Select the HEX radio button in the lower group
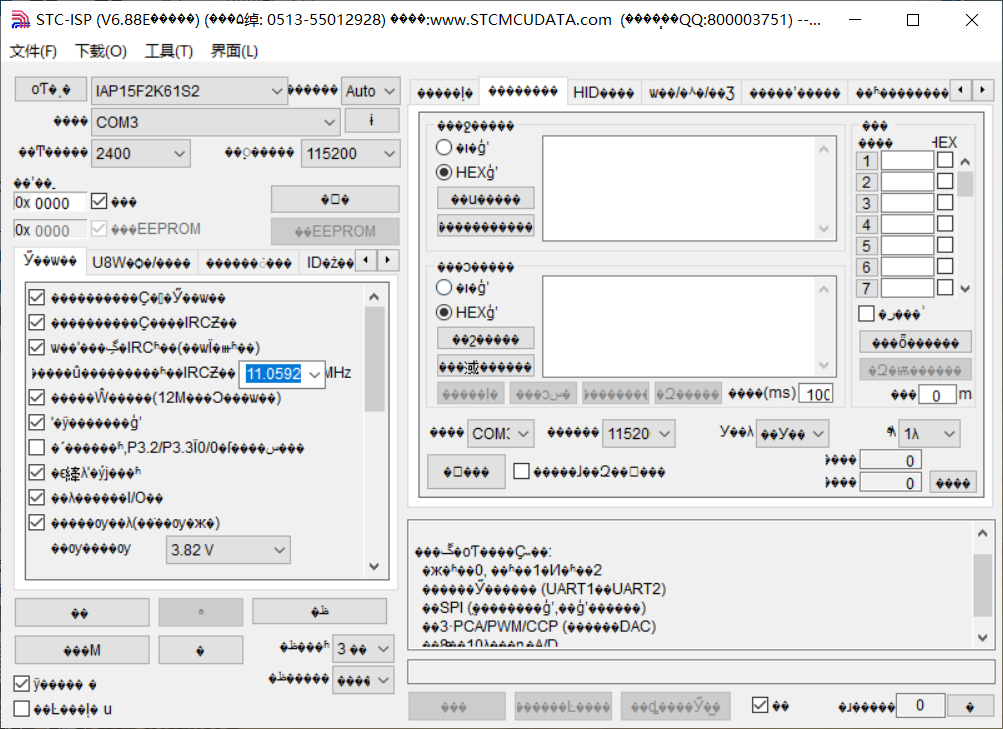This screenshot has height=729, width=1003. [x=444, y=313]
